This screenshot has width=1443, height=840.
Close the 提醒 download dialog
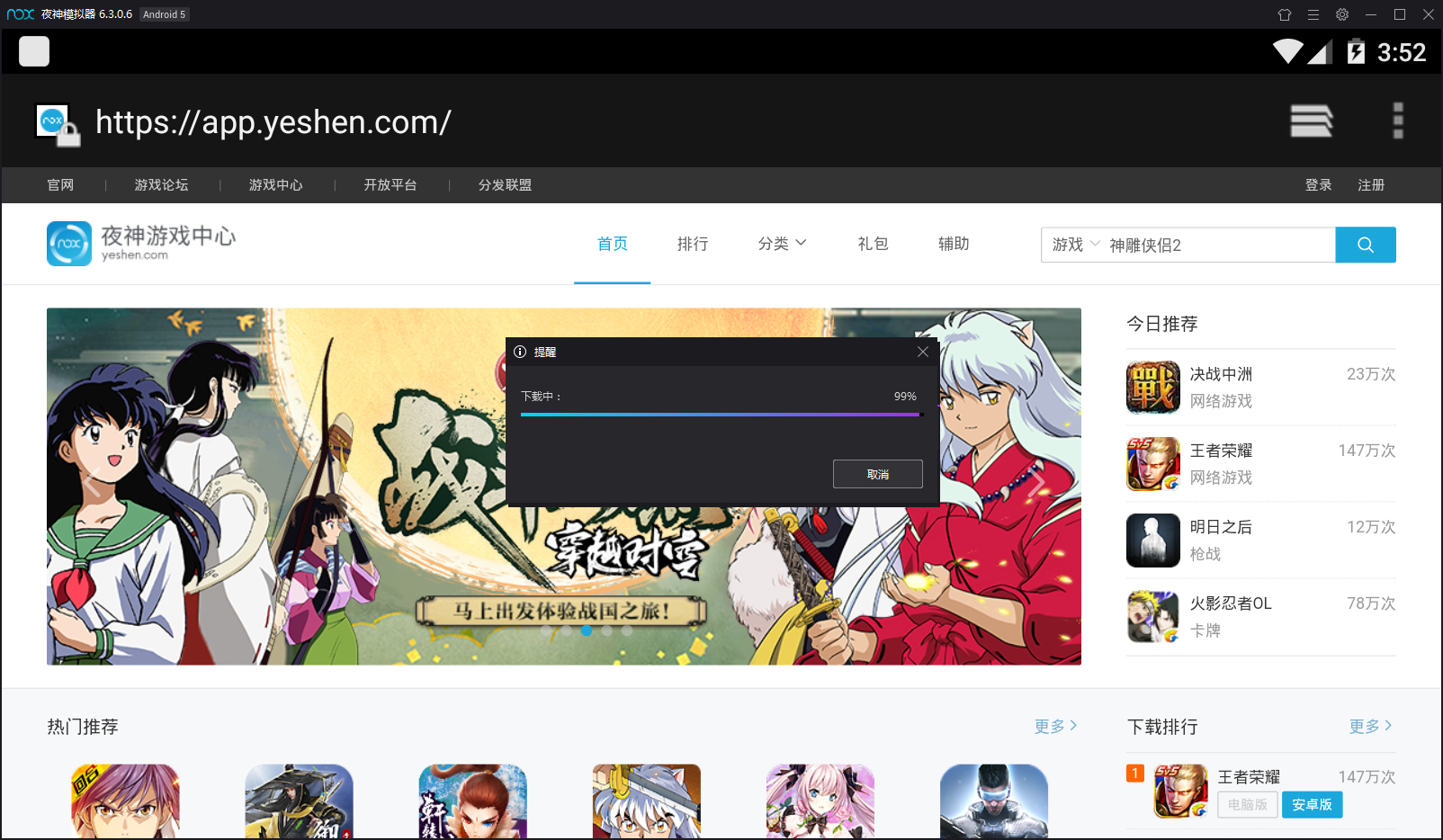click(x=923, y=352)
